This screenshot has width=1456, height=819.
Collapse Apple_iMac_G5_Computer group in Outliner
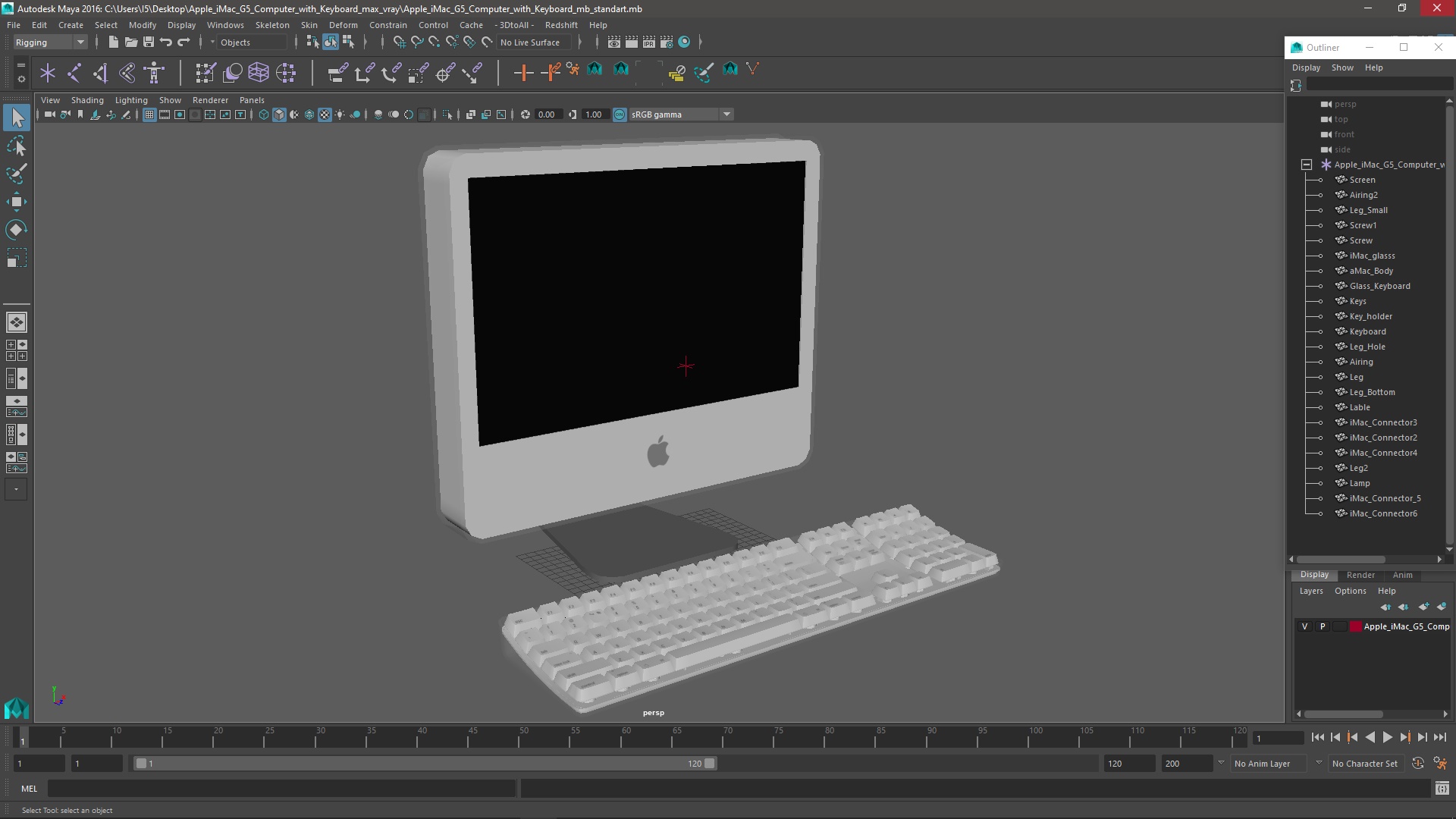click(1307, 165)
